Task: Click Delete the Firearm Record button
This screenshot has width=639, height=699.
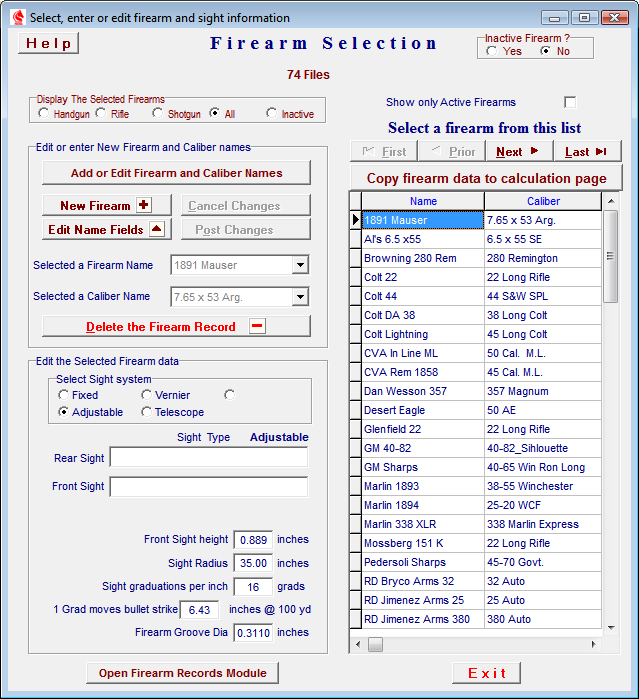Action: pyautogui.click(x=176, y=326)
